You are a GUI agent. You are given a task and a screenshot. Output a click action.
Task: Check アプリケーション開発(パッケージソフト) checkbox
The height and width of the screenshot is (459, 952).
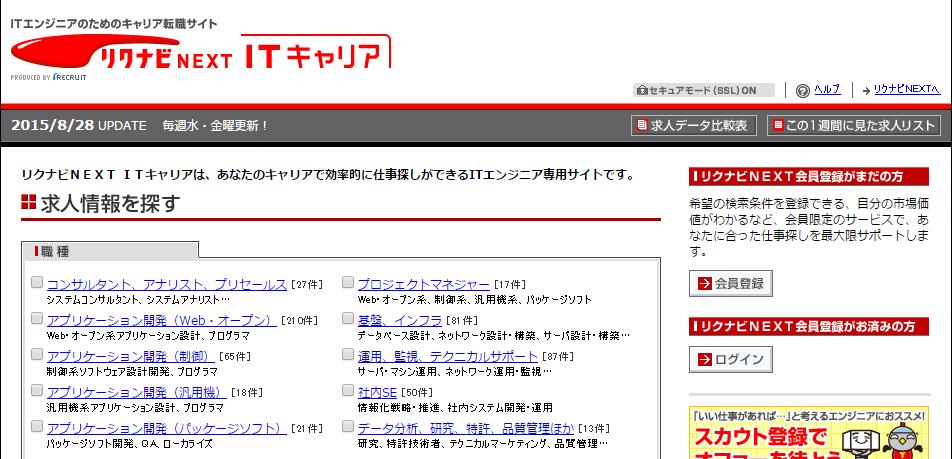[37, 426]
